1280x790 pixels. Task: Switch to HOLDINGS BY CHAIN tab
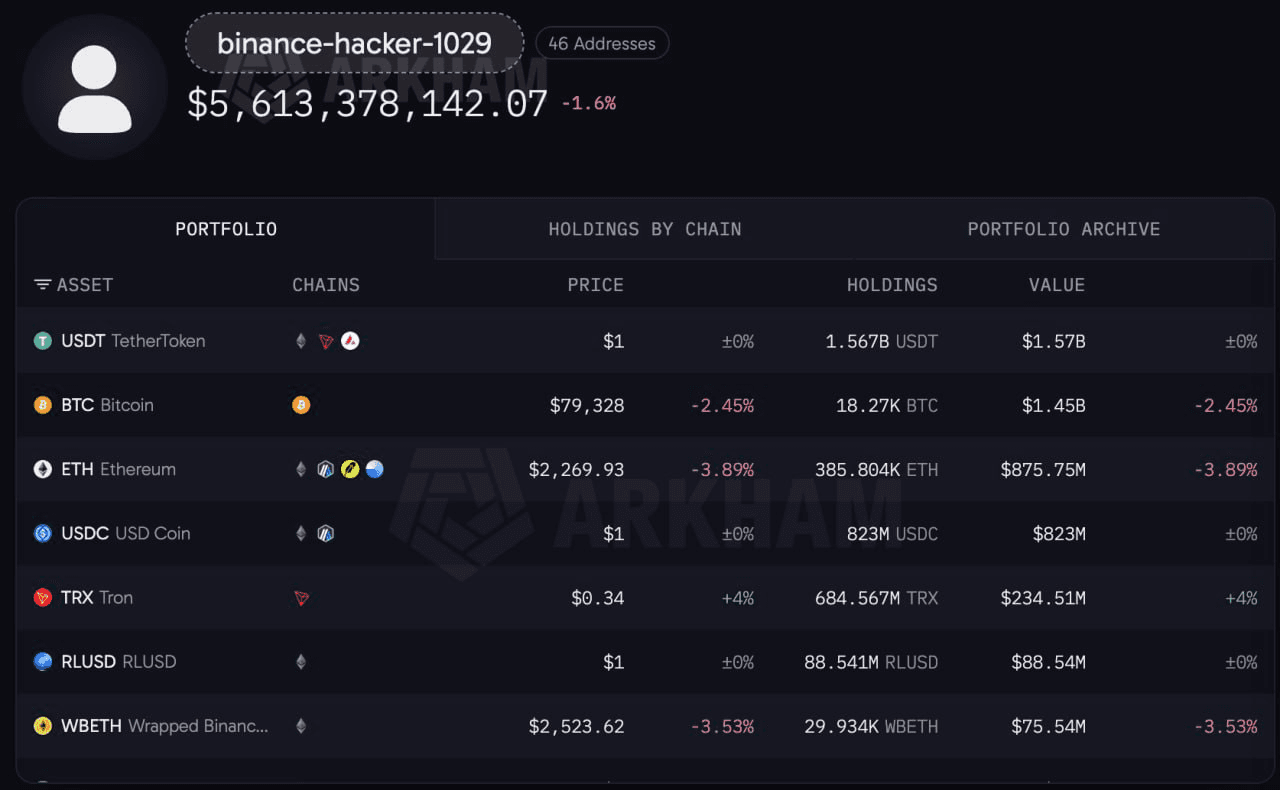pos(645,229)
